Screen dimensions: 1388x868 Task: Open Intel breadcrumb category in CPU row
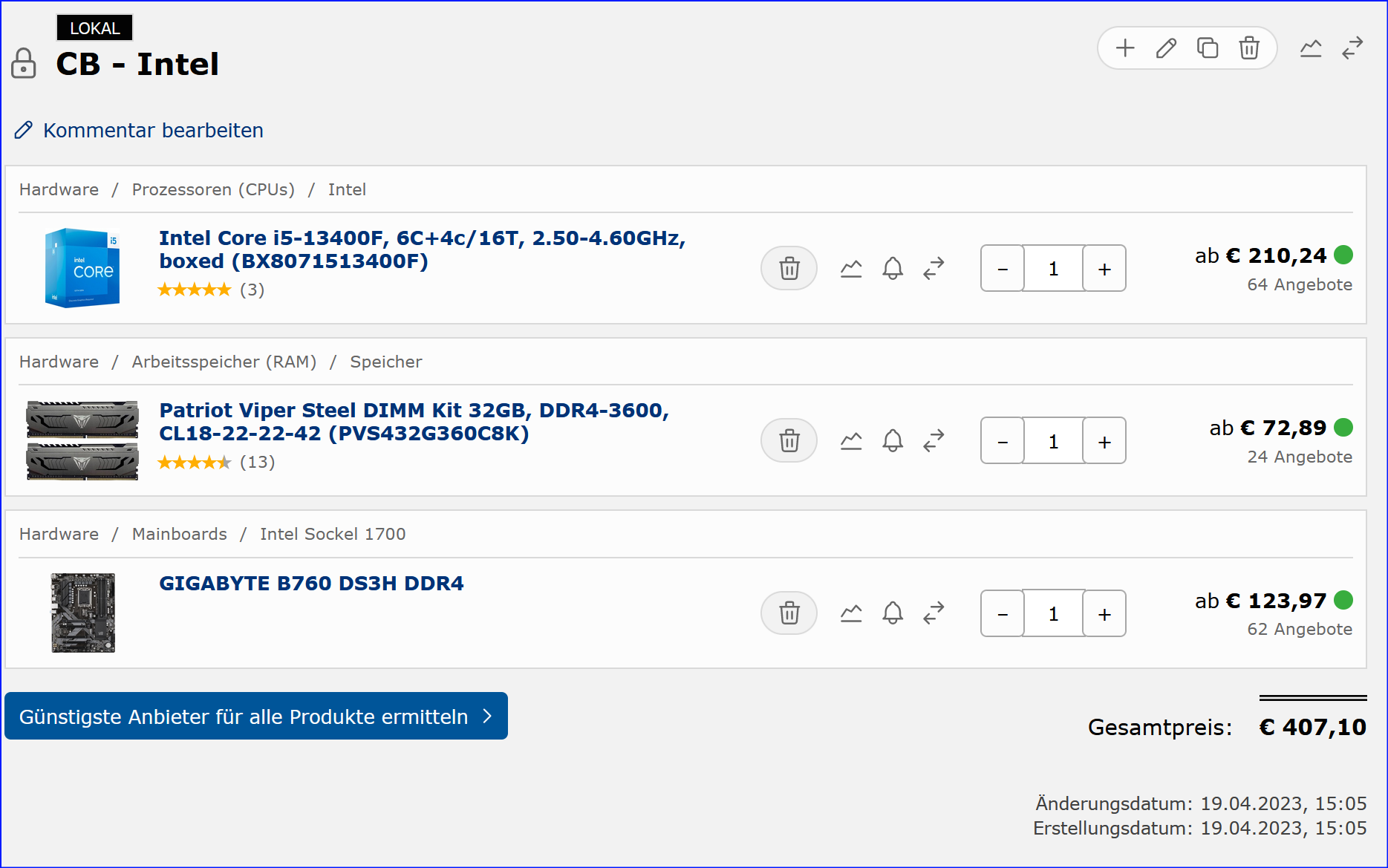[347, 189]
